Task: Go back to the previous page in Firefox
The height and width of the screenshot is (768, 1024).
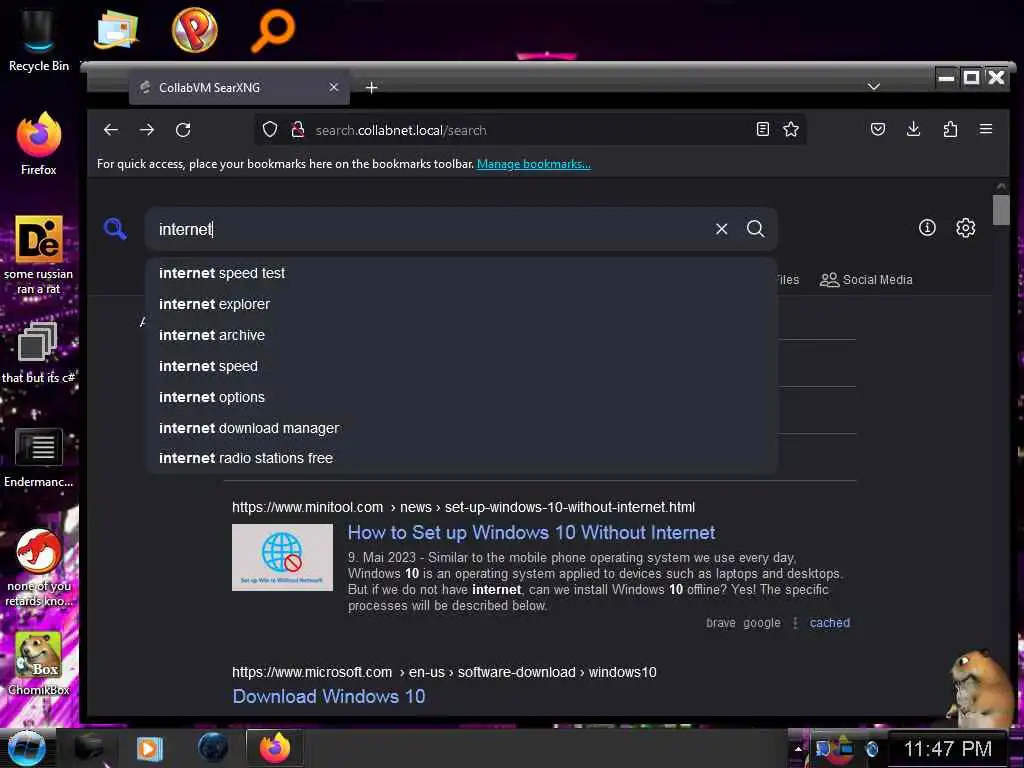Action: pos(111,130)
